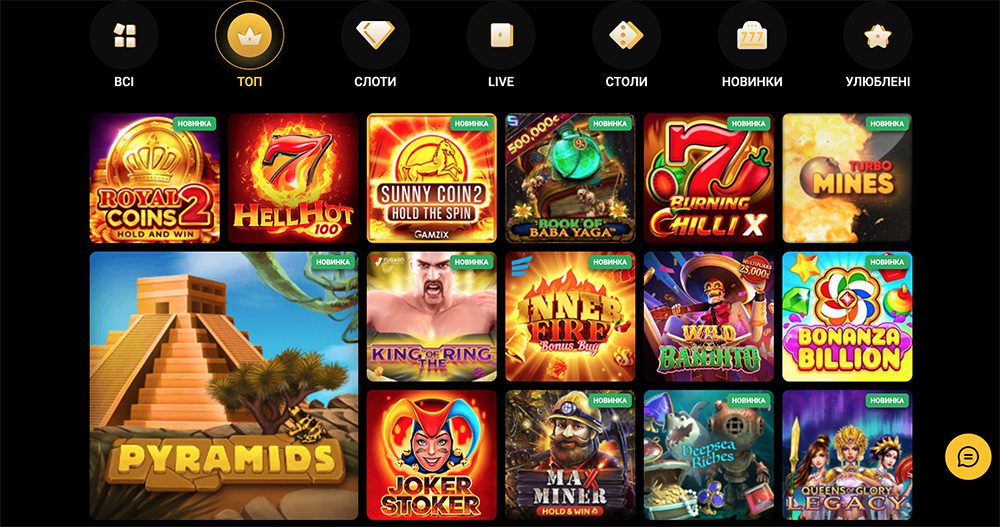This screenshot has width=1000, height=527.
Task: Launch Queens of Glory Legacy
Action: pyautogui.click(x=848, y=456)
